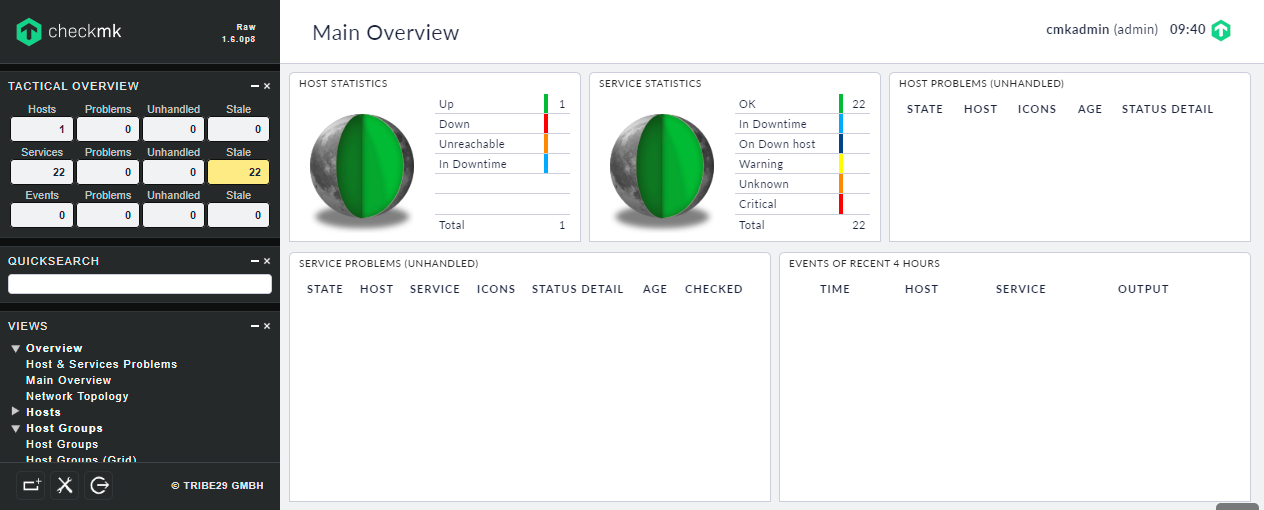Close the Tactical Overview snapin

coord(267,87)
